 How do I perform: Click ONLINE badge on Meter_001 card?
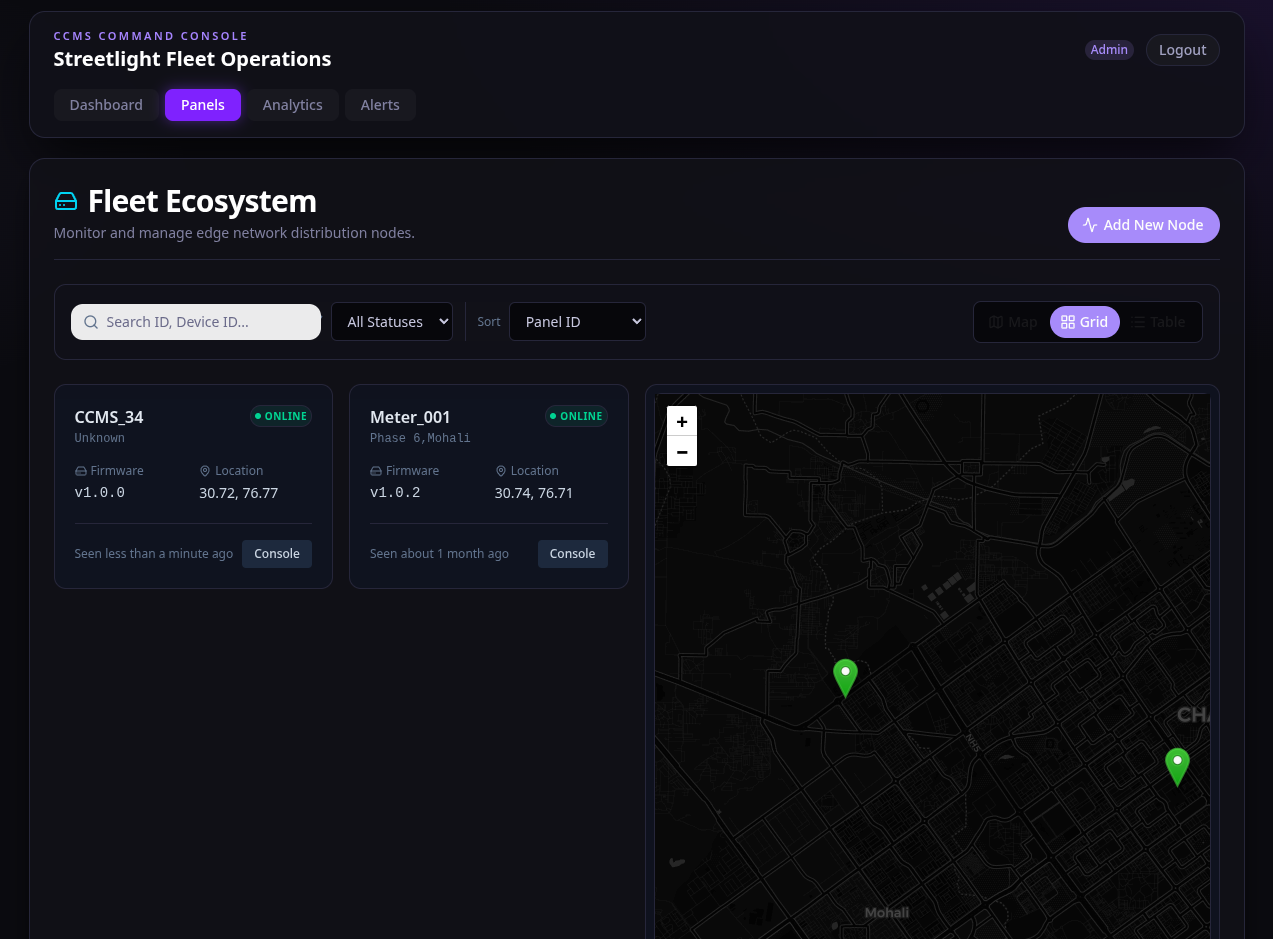pyautogui.click(x=576, y=416)
